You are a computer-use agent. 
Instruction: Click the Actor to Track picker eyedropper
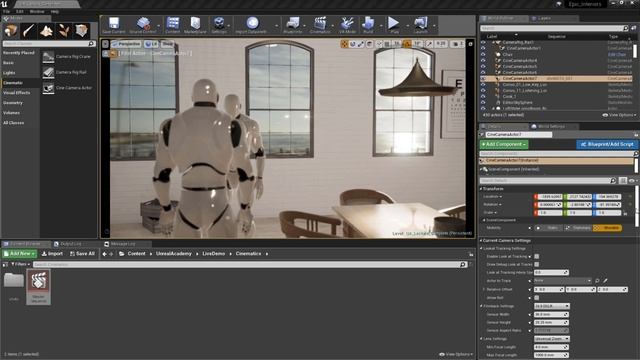[x=605, y=281]
